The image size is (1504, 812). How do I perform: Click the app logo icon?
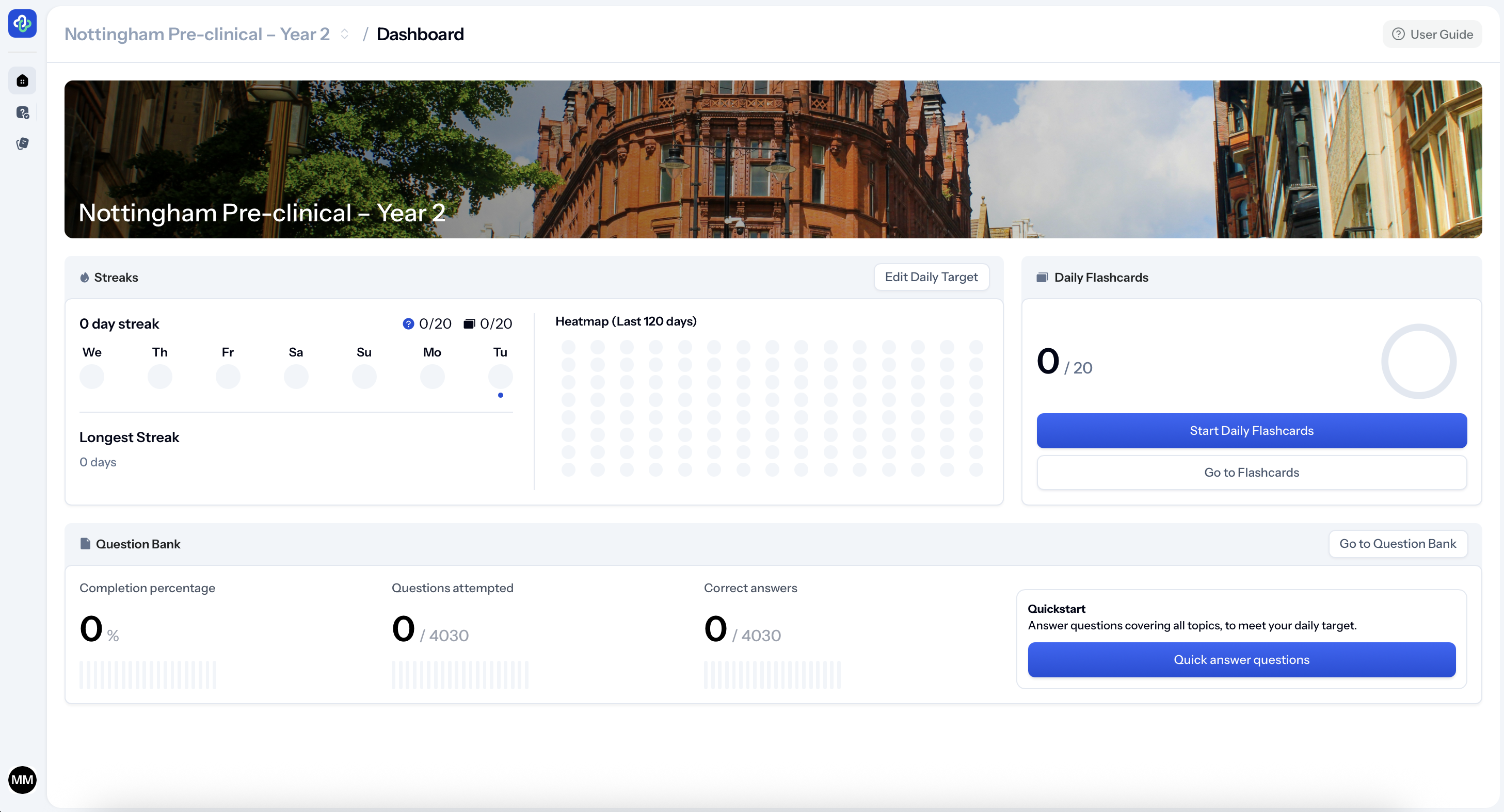pyautogui.click(x=22, y=23)
